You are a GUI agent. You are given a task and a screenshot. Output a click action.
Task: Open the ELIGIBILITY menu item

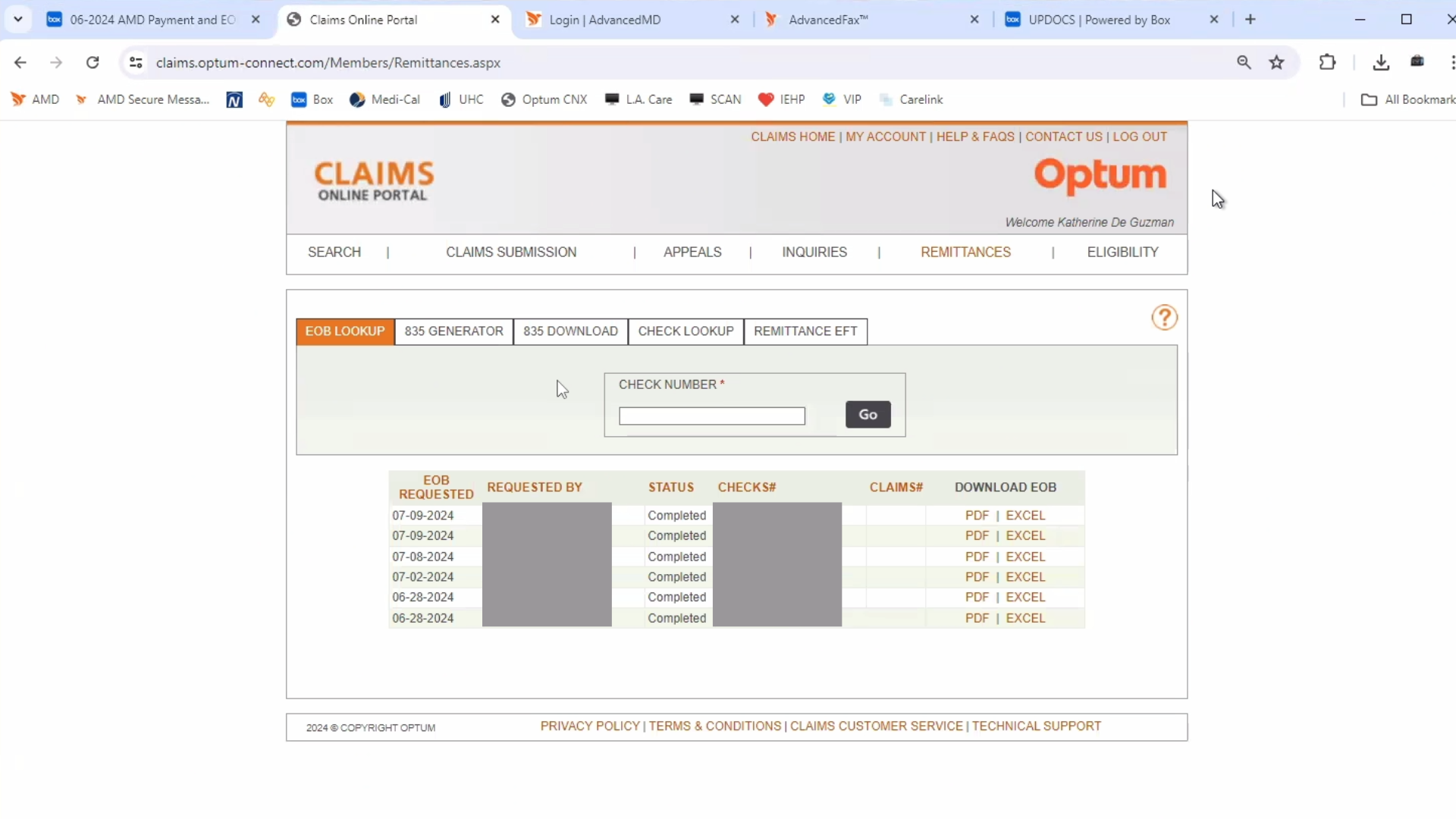(1122, 253)
